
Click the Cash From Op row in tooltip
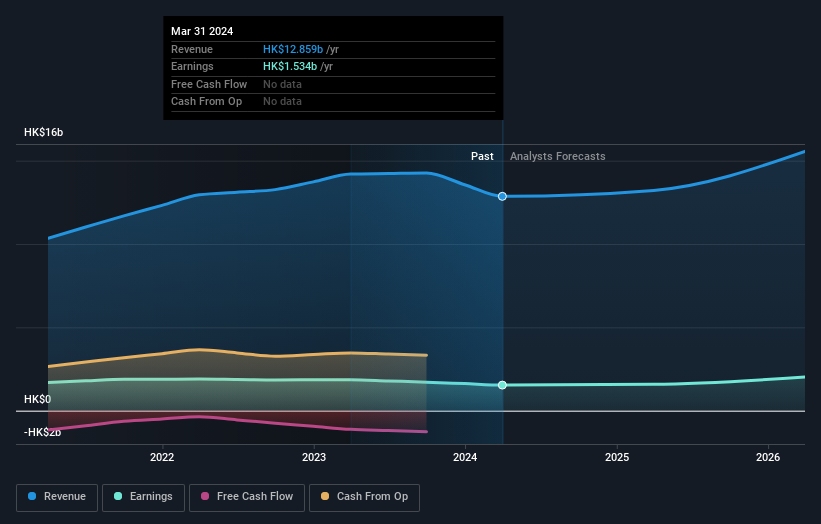click(333, 102)
